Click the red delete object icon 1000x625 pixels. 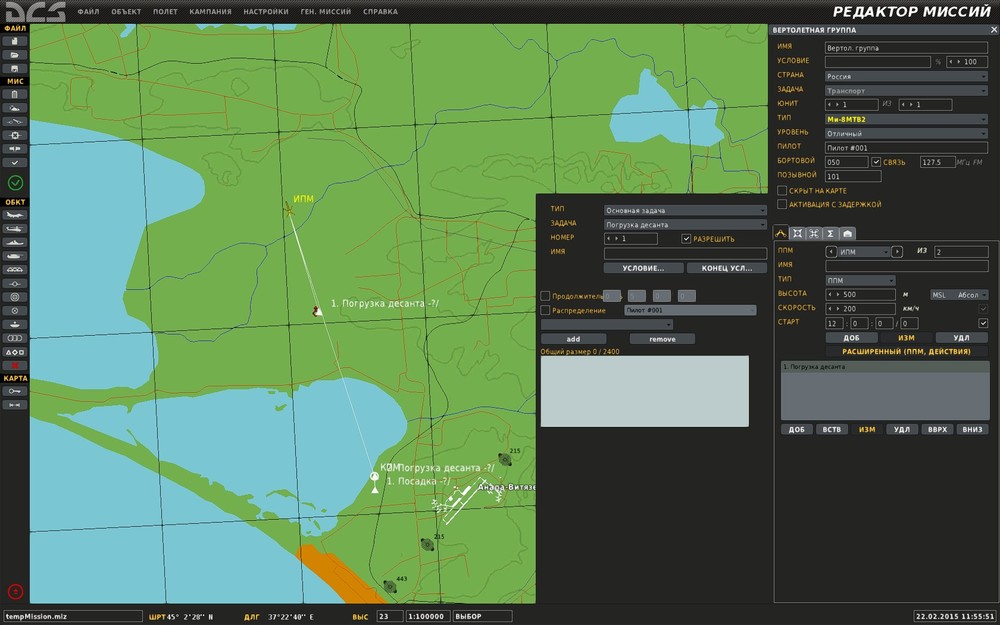click(15, 366)
